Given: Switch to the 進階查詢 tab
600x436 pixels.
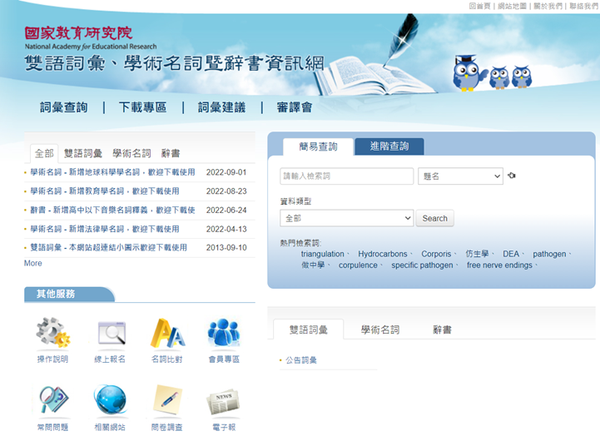Looking at the screenshot, I should point(389,146).
